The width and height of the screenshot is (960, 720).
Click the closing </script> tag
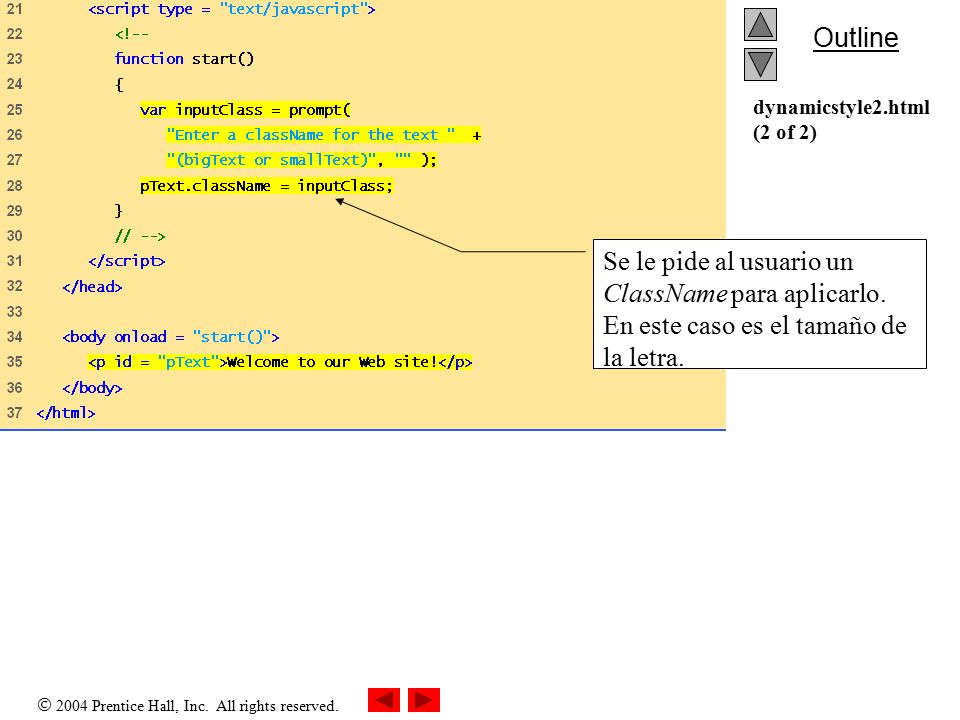pyautogui.click(x=127, y=261)
